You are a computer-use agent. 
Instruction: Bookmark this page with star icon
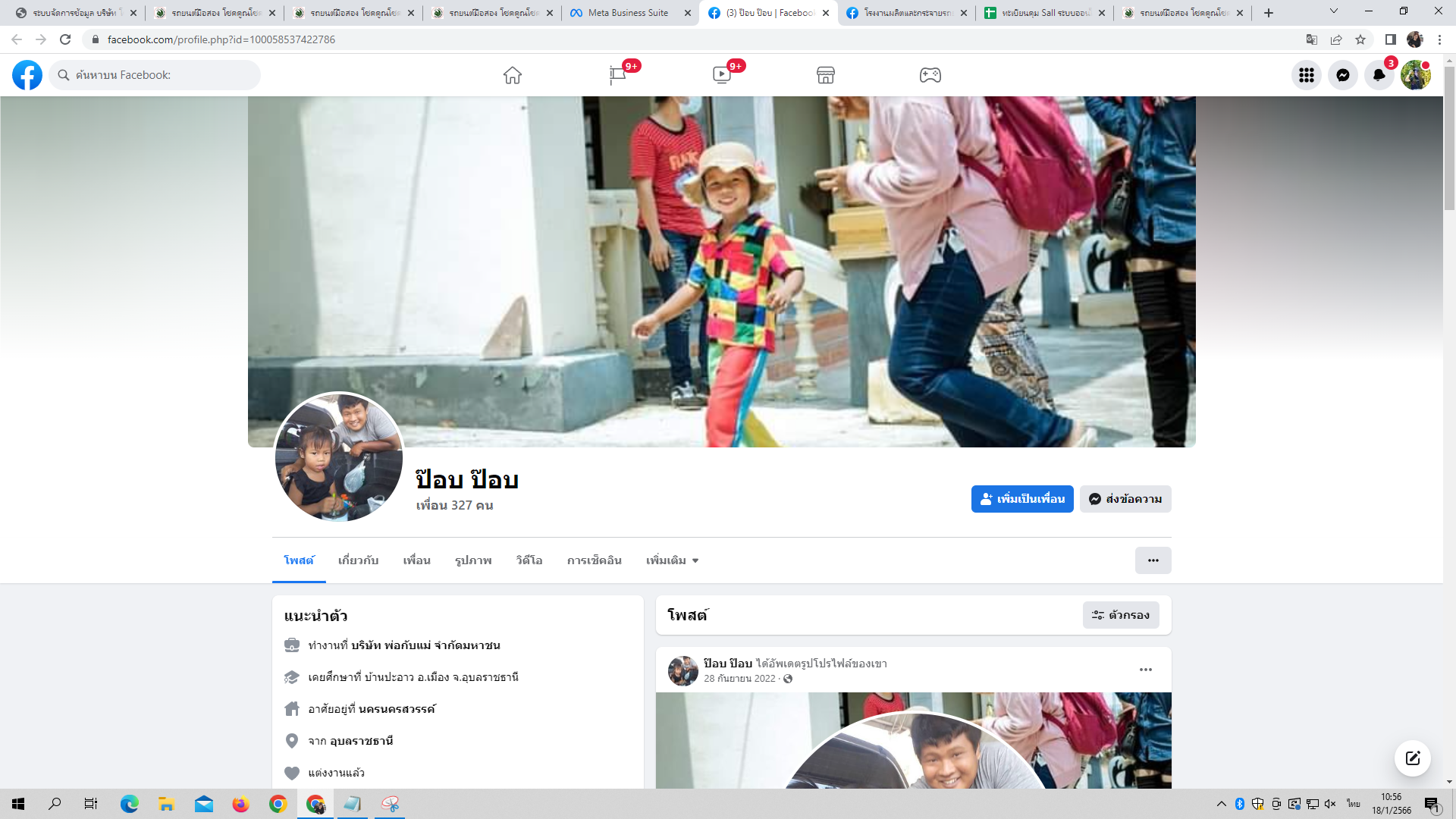pos(1360,39)
